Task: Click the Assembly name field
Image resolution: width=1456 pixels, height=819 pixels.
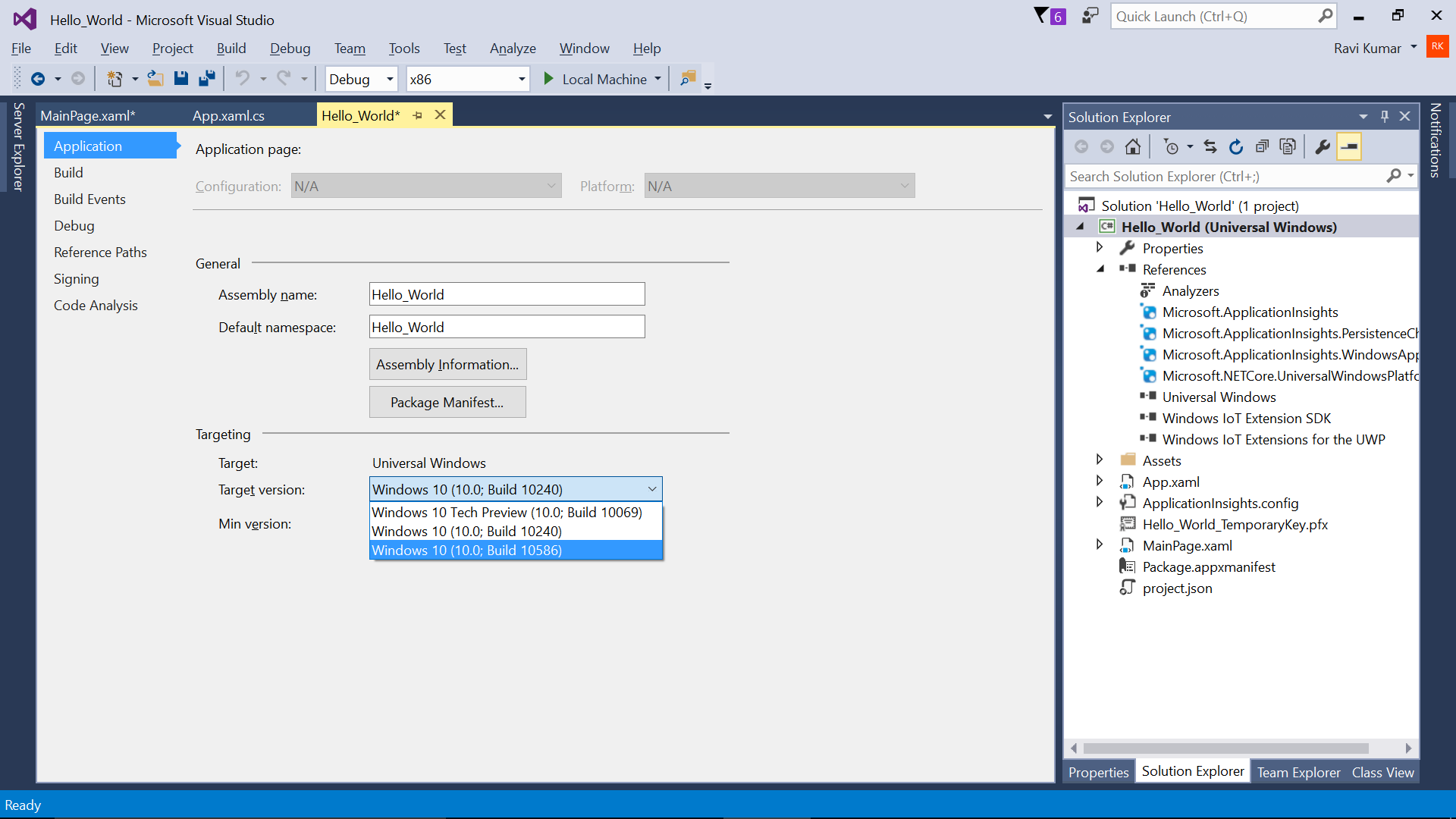Action: point(507,294)
